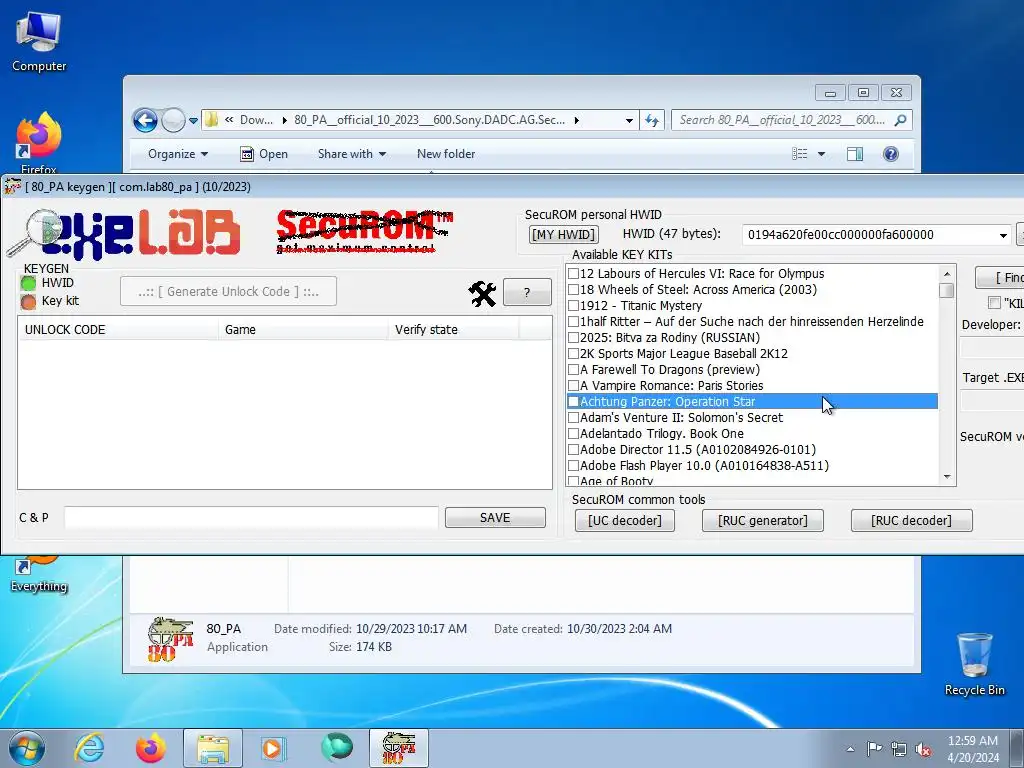Viewport: 1024px width, 768px height.
Task: Check 1912 - Titanic Mystery
Action: point(573,306)
